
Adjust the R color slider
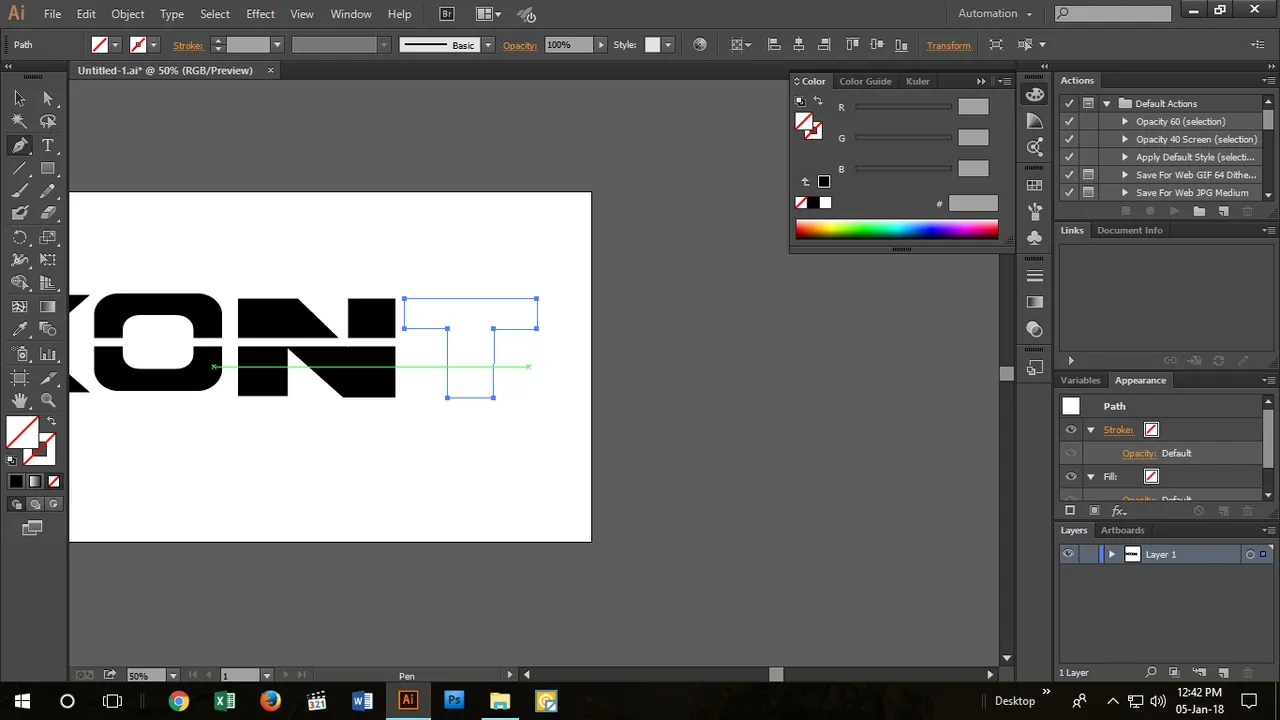(x=903, y=107)
